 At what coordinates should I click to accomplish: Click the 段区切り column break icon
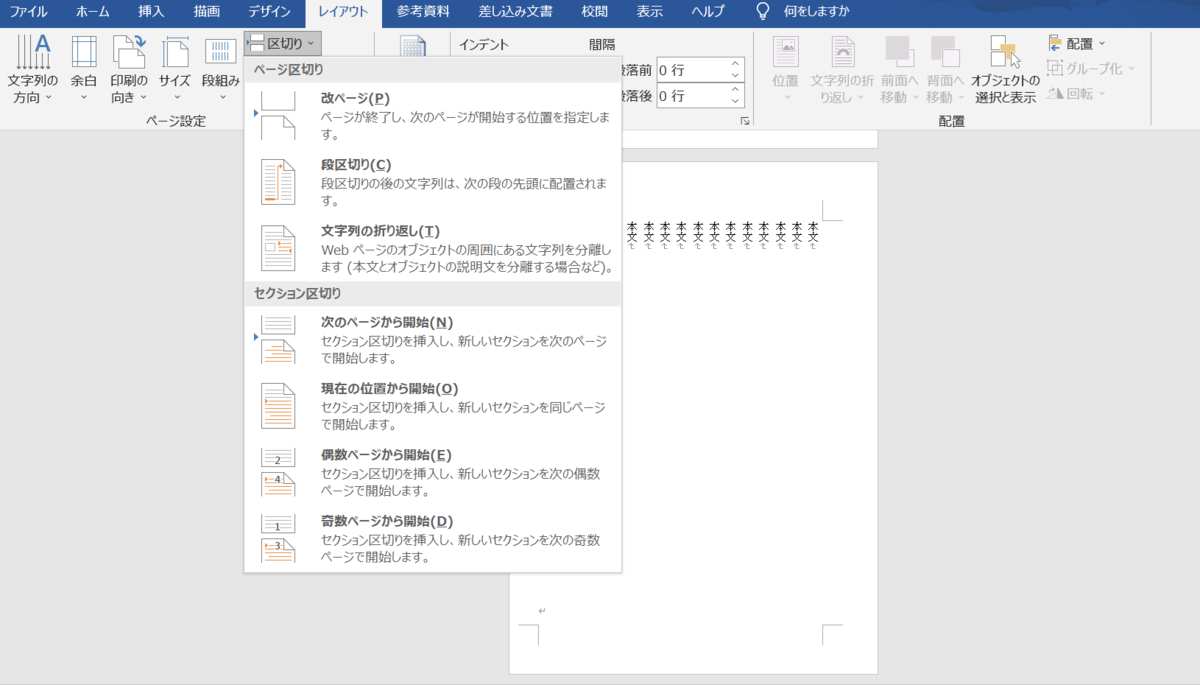point(278,182)
